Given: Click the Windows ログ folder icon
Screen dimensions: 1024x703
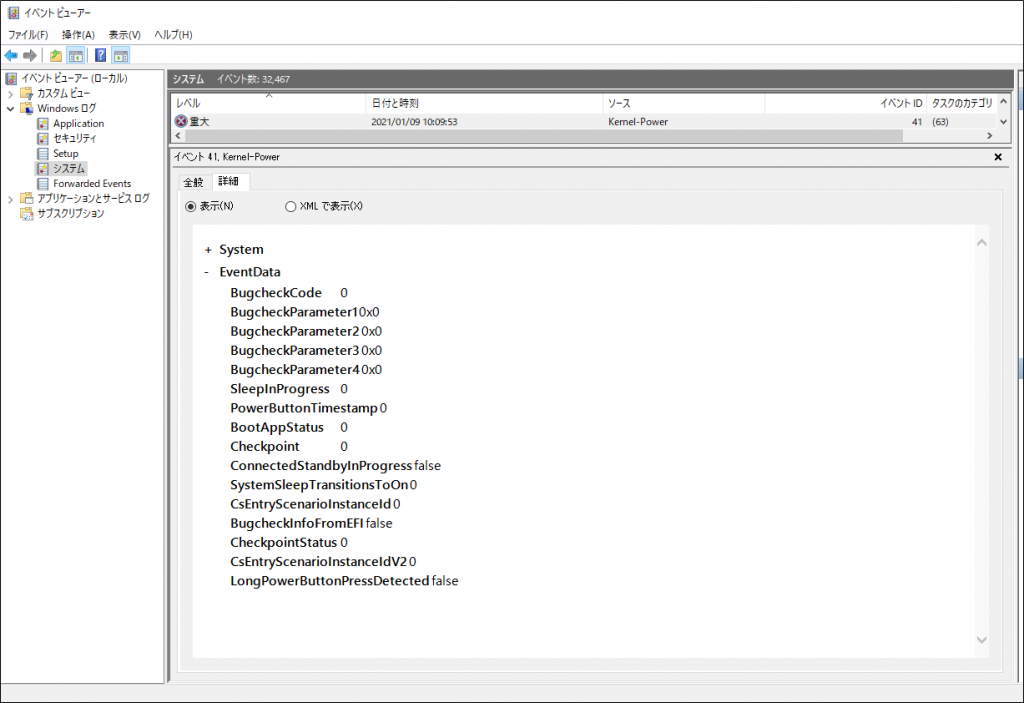Looking at the screenshot, I should [27, 108].
